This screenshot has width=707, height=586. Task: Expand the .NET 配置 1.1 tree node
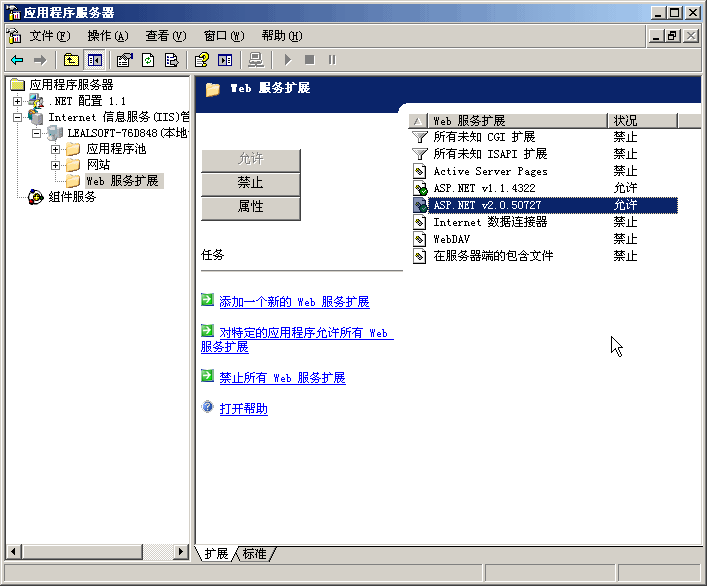[17, 101]
